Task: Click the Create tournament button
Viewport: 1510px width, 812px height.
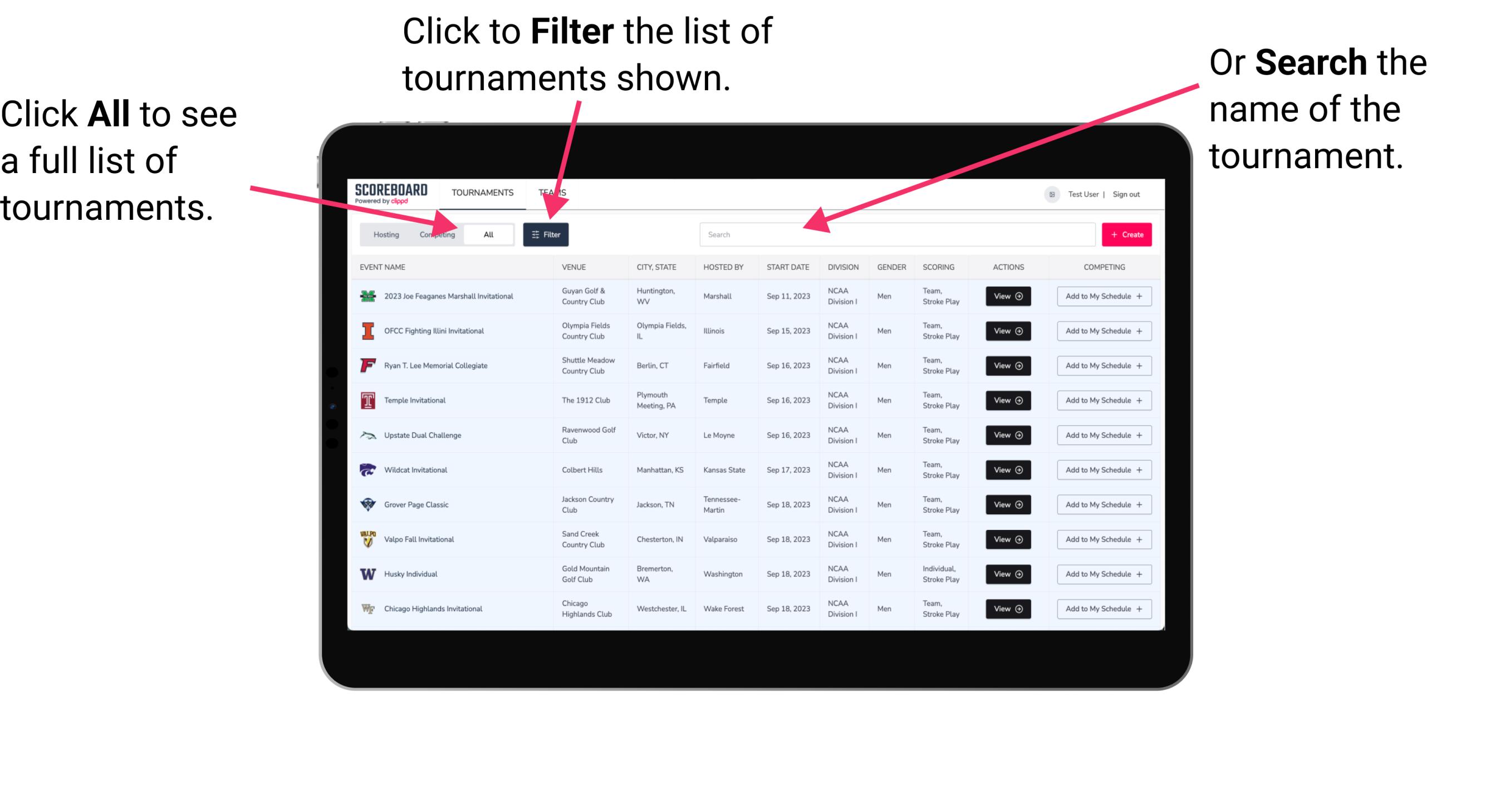Action: (x=1127, y=234)
